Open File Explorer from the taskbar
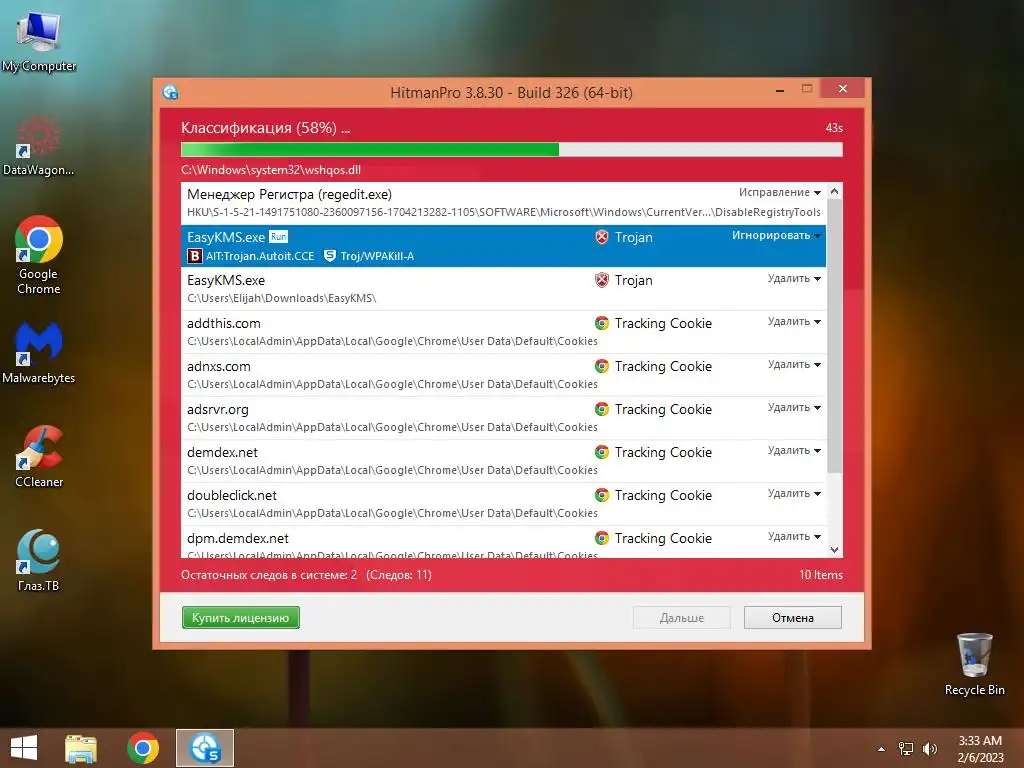Viewport: 1024px width, 768px height. (x=81, y=748)
